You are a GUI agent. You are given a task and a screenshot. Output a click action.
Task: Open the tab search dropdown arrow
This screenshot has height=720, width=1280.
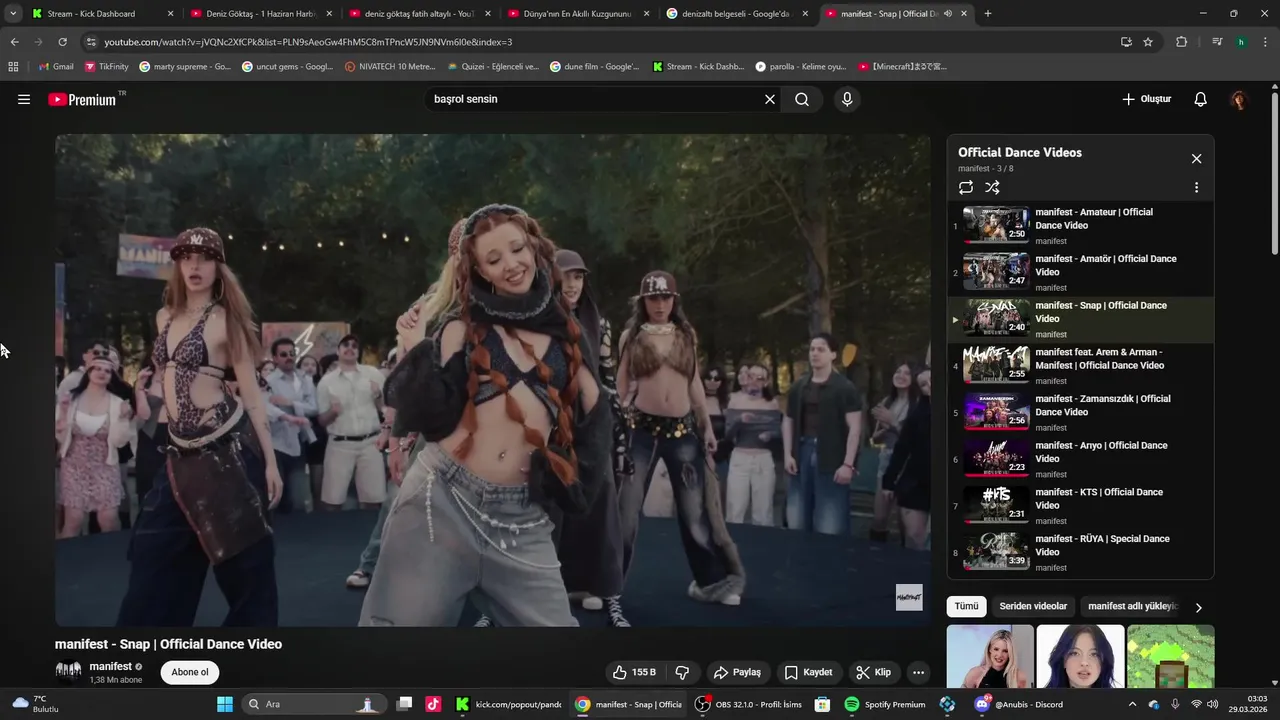click(13, 14)
